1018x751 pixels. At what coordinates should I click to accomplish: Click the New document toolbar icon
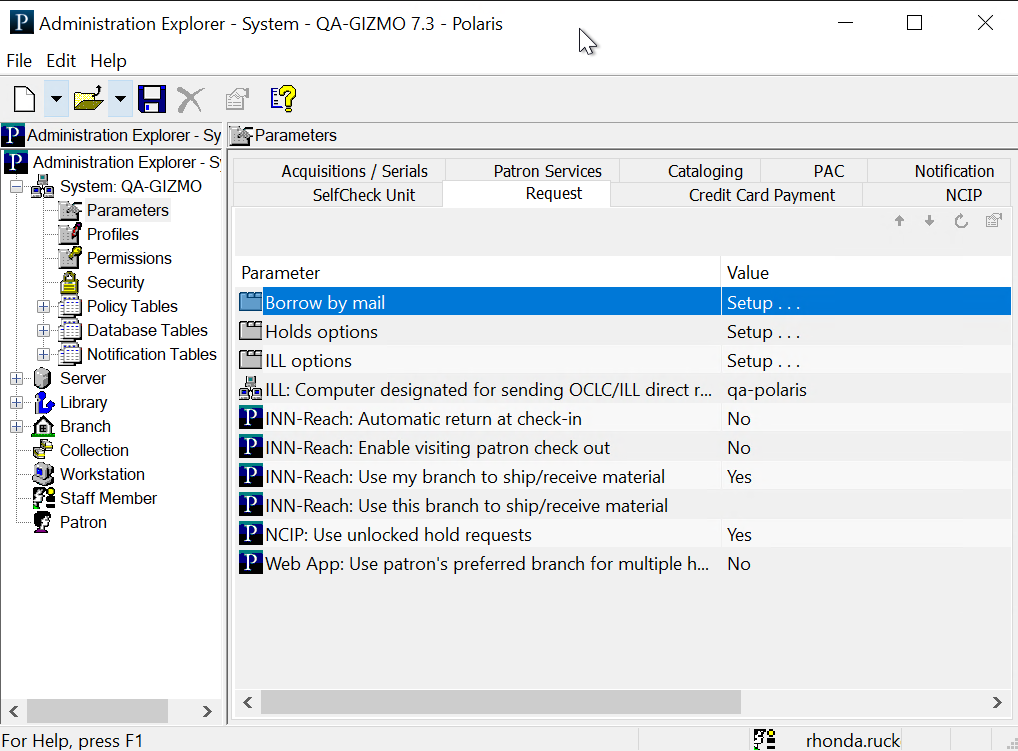pyautogui.click(x=24, y=99)
